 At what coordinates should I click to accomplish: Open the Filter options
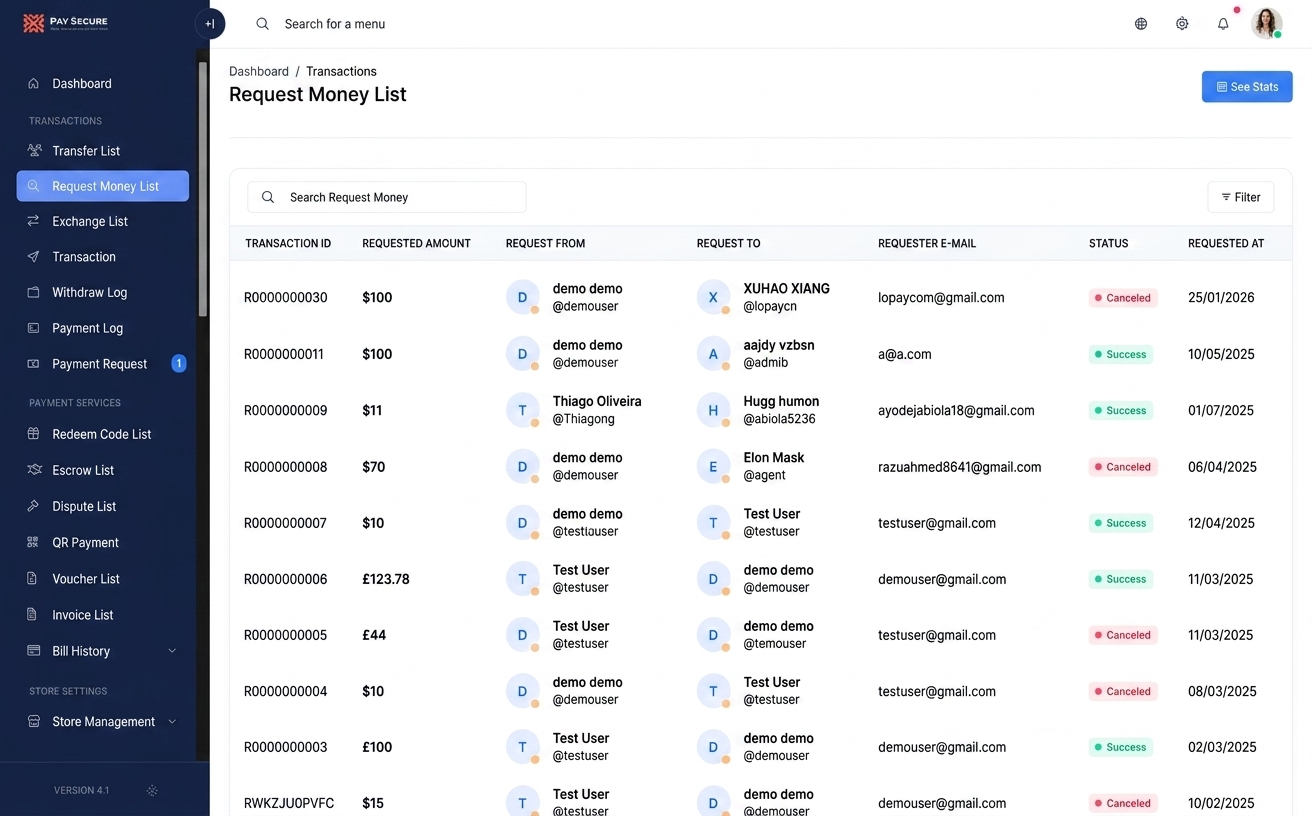click(1241, 197)
